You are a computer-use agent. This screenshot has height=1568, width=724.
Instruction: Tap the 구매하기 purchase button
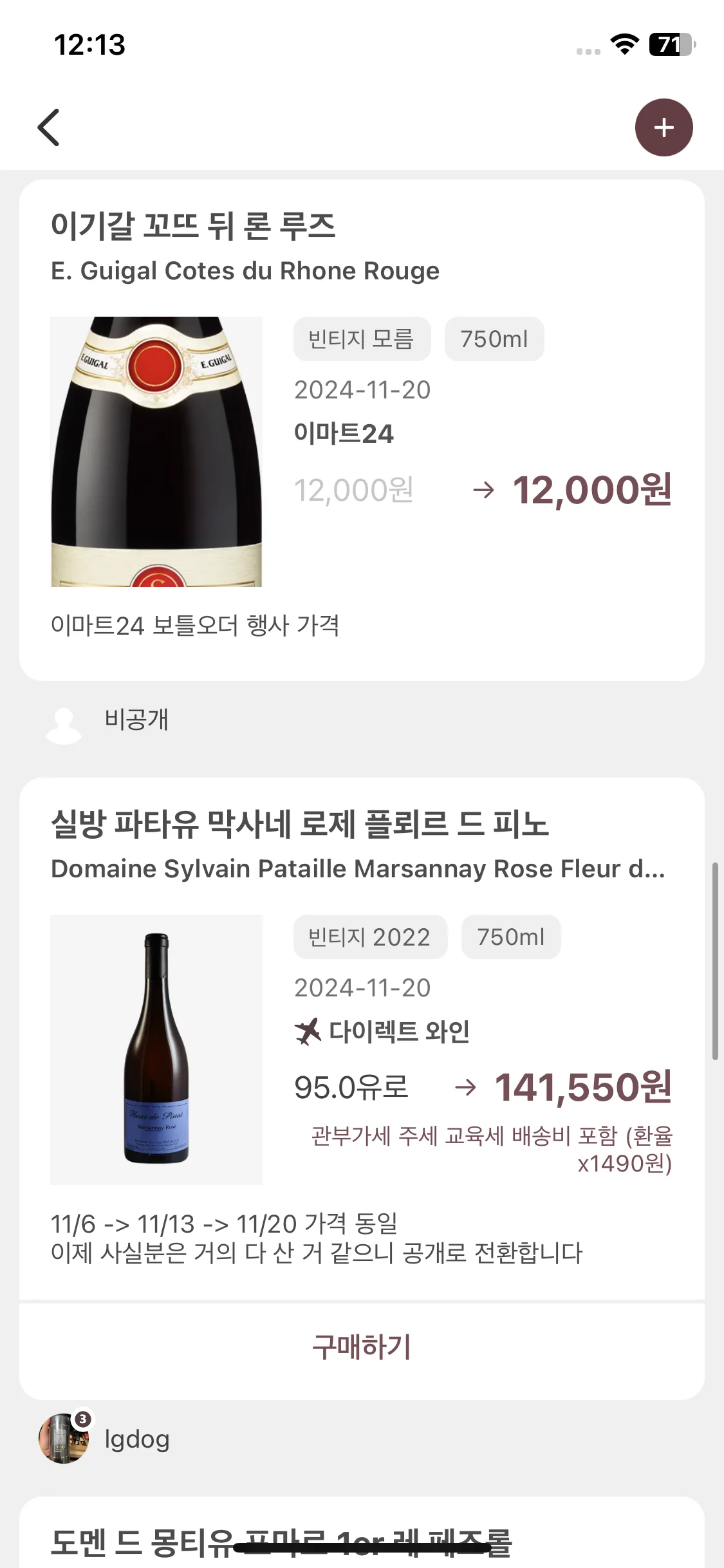pyautogui.click(x=362, y=1347)
